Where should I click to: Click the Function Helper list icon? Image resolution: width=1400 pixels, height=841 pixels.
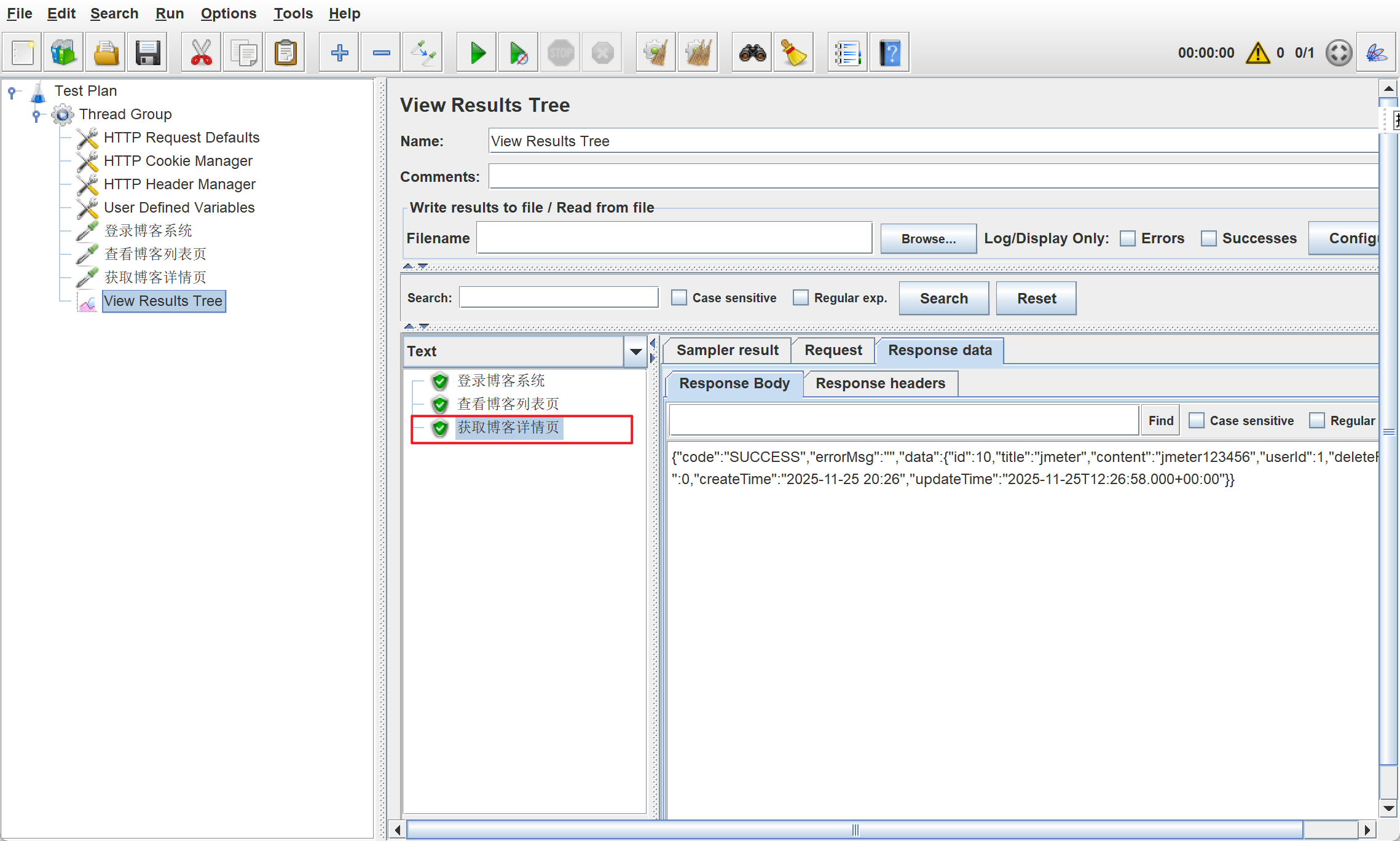tap(847, 53)
